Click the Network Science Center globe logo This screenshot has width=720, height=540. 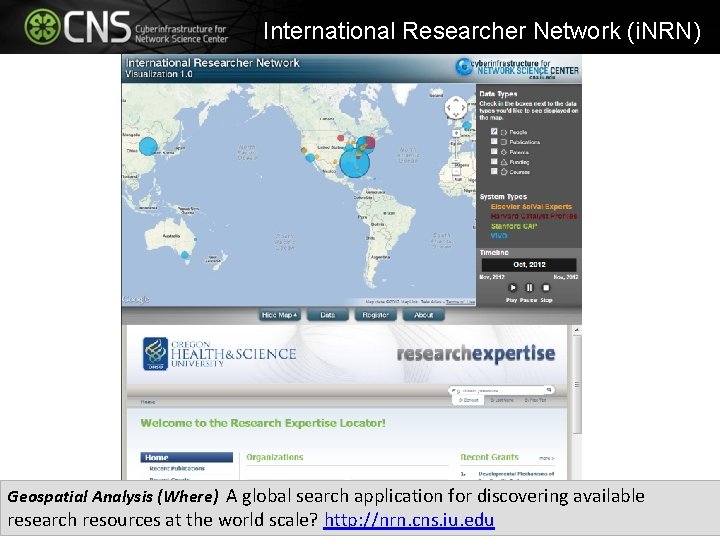pyautogui.click(x=463, y=67)
